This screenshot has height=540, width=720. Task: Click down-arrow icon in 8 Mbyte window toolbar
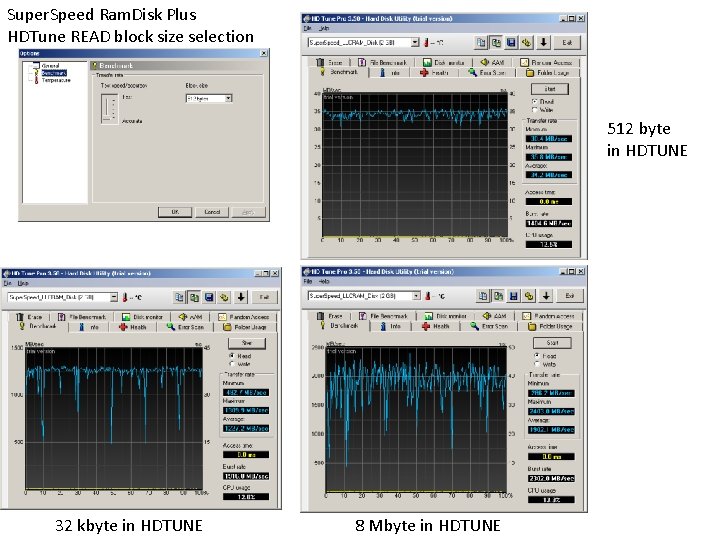point(546,296)
